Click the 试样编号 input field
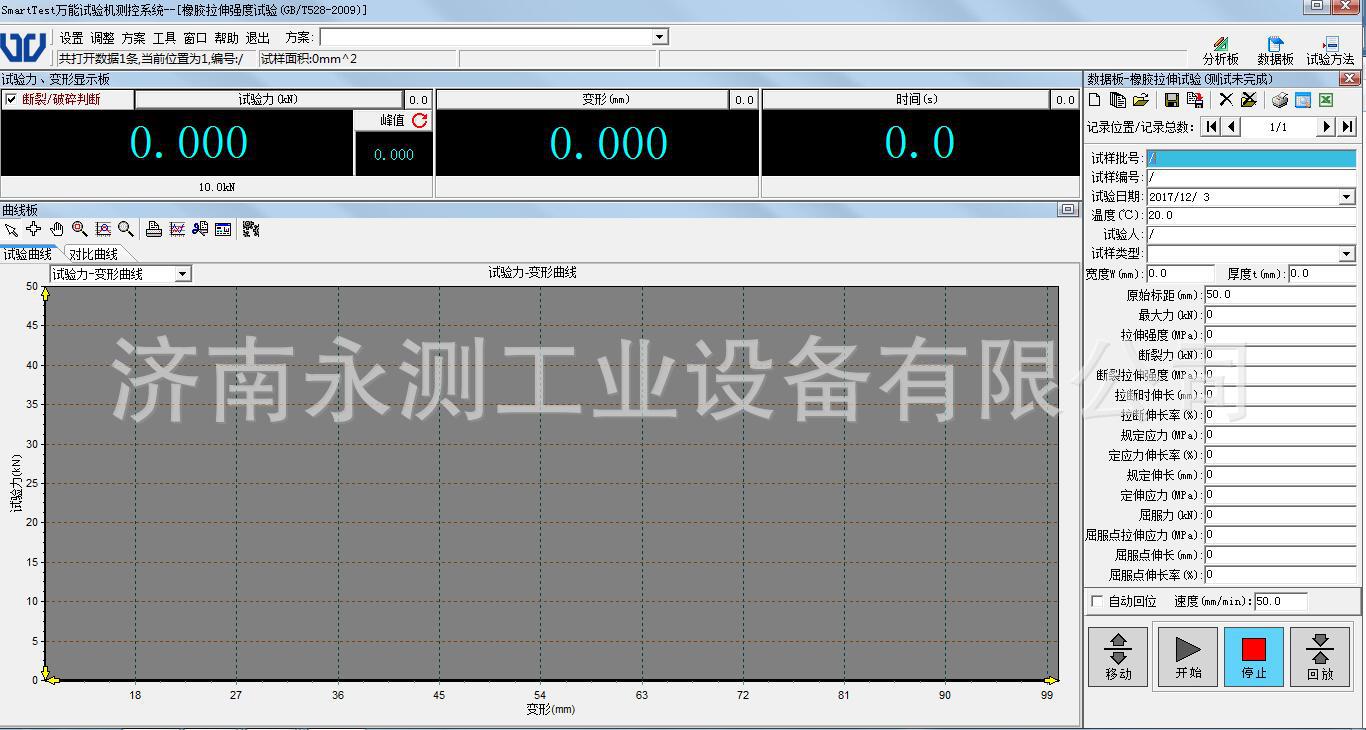1366x730 pixels. (x=1251, y=177)
